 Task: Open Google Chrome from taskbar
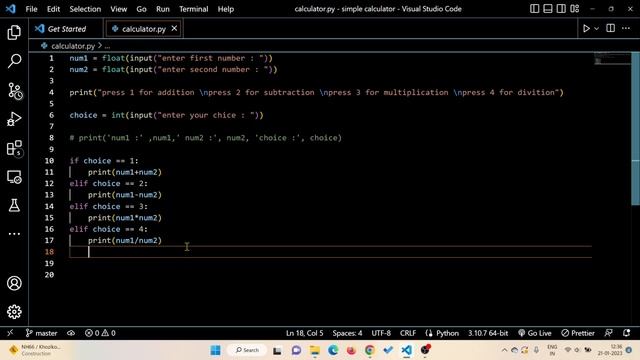[x=369, y=350]
